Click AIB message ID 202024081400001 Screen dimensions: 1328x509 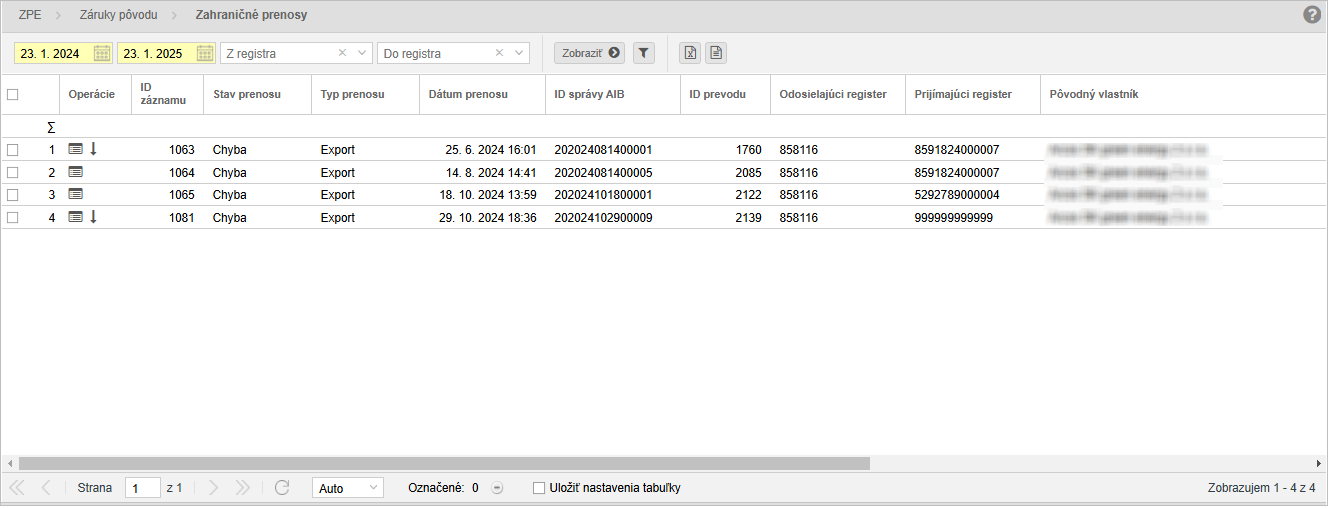click(603, 150)
